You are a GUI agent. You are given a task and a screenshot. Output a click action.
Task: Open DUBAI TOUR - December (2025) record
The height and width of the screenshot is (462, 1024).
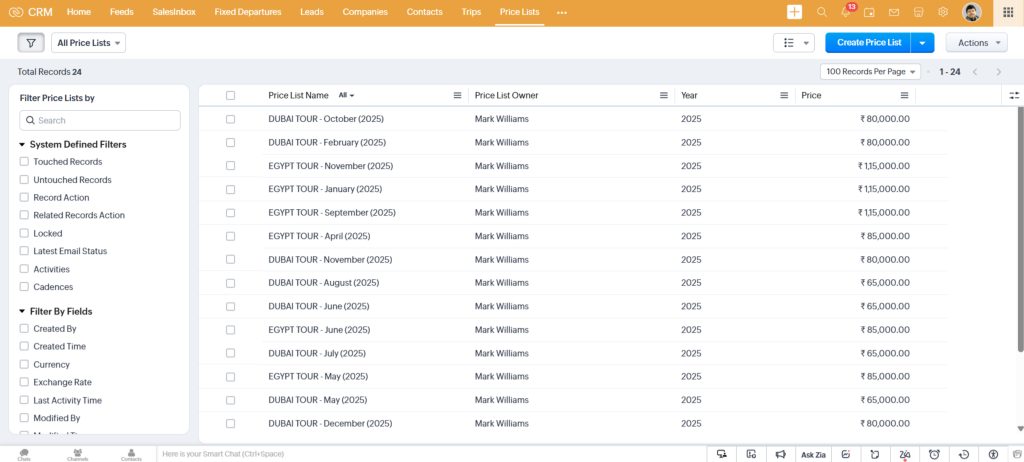click(330, 423)
